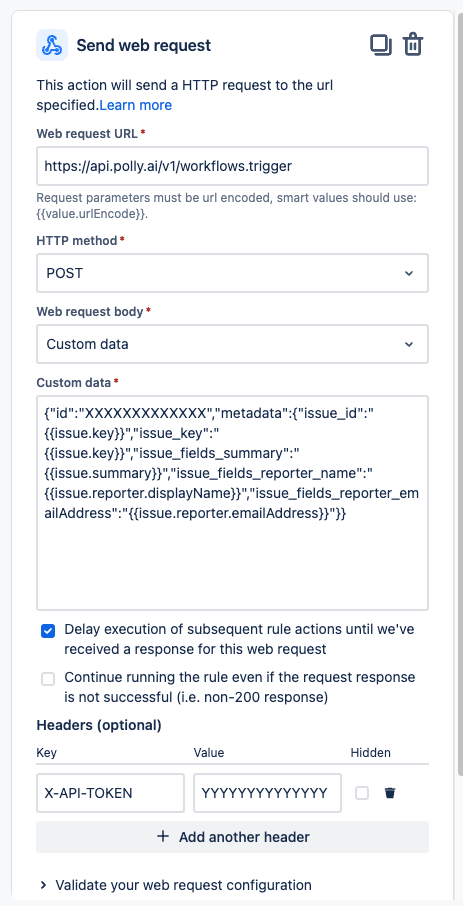Focus the Web request URL field
This screenshot has width=463, height=906.
pyautogui.click(x=232, y=166)
